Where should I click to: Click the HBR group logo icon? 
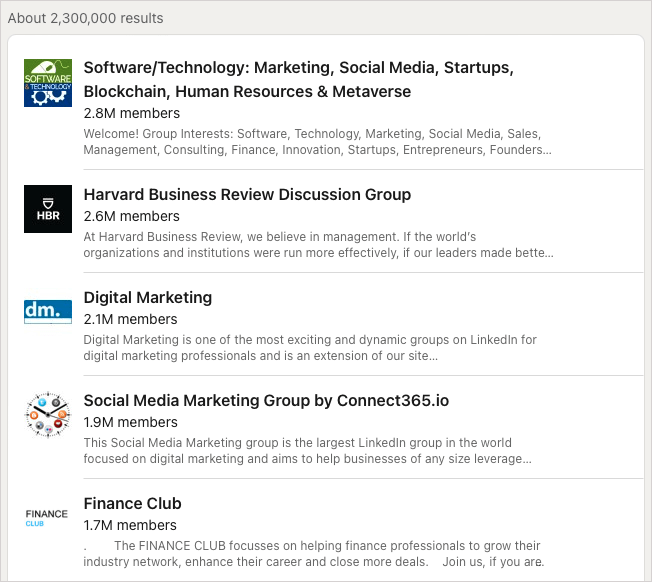click(48, 209)
